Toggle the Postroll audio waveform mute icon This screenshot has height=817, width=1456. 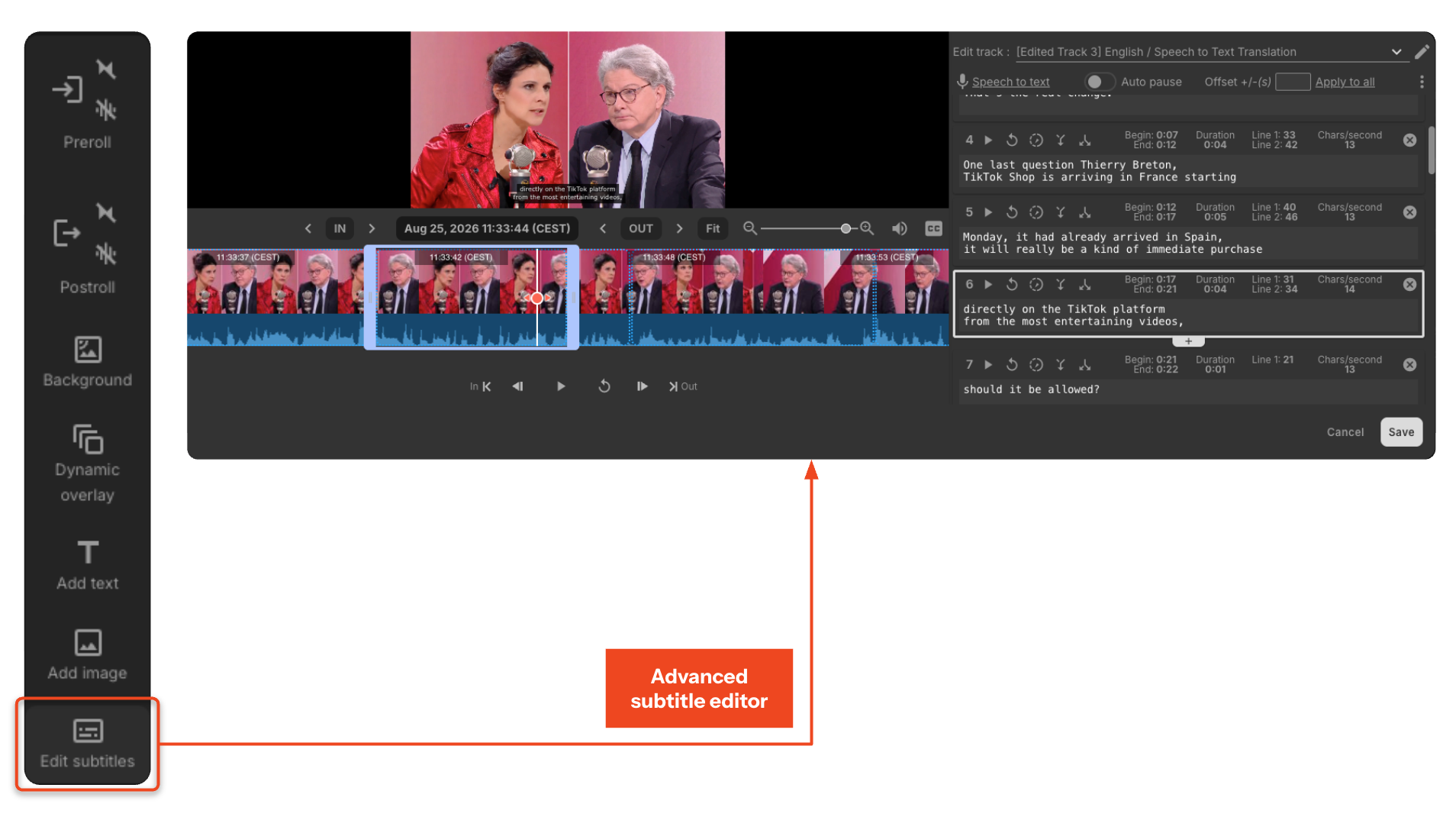[106, 253]
